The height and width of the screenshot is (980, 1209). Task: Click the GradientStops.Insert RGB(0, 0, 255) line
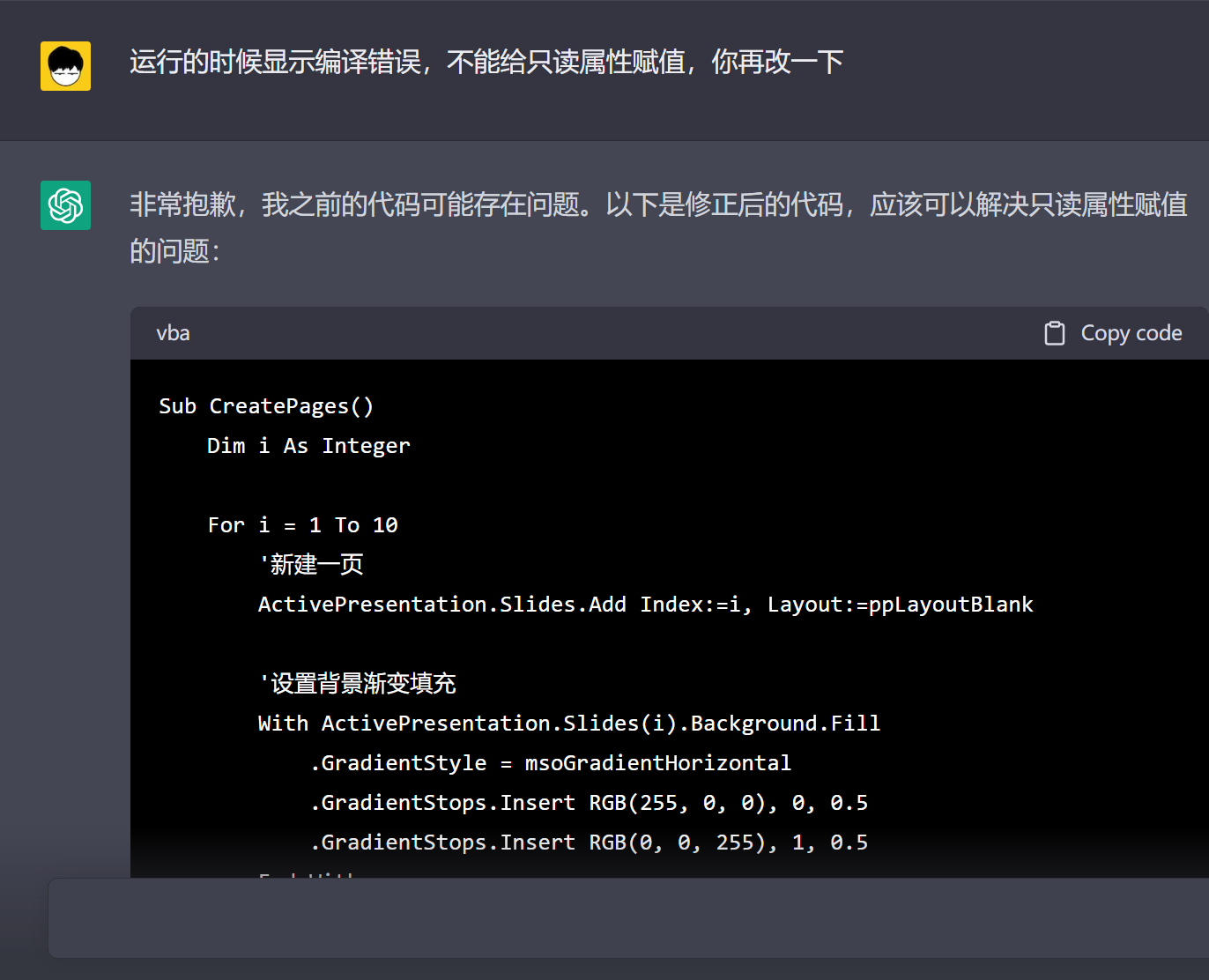[x=589, y=843]
